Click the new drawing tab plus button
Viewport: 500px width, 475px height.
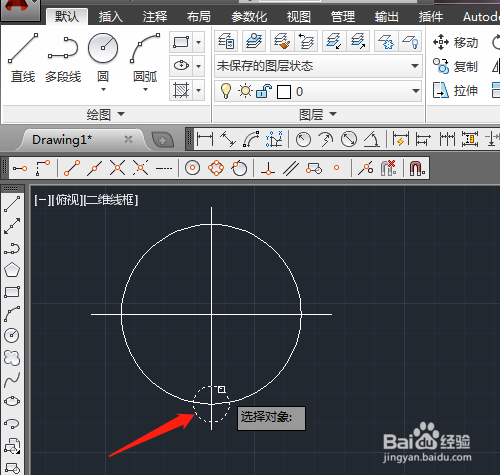[163, 140]
